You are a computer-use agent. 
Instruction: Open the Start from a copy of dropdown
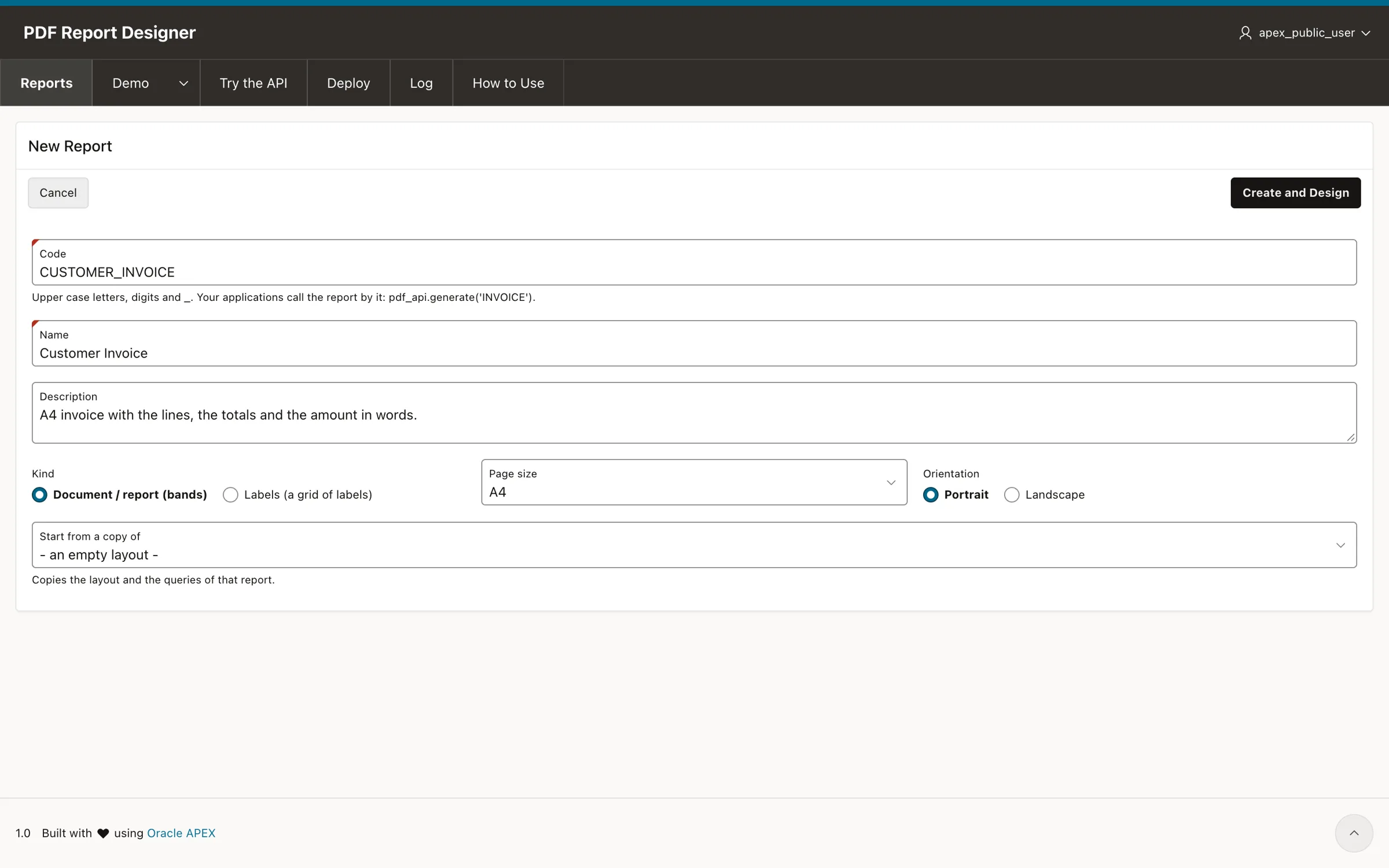(x=694, y=545)
